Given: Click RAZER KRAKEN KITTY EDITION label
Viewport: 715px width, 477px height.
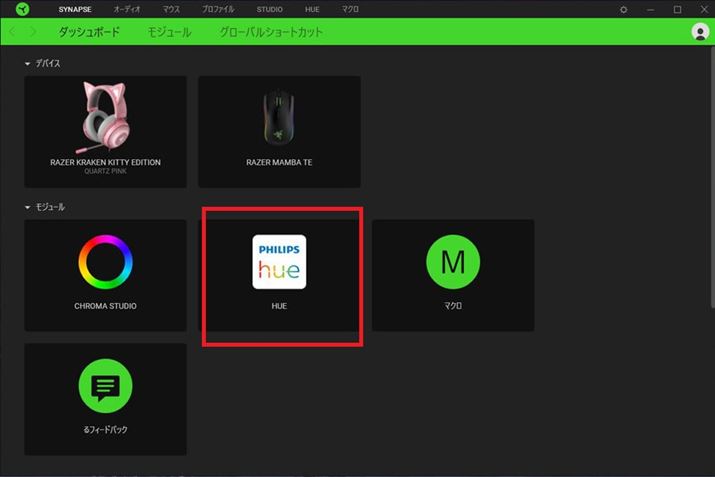Looking at the screenshot, I should tap(105, 162).
